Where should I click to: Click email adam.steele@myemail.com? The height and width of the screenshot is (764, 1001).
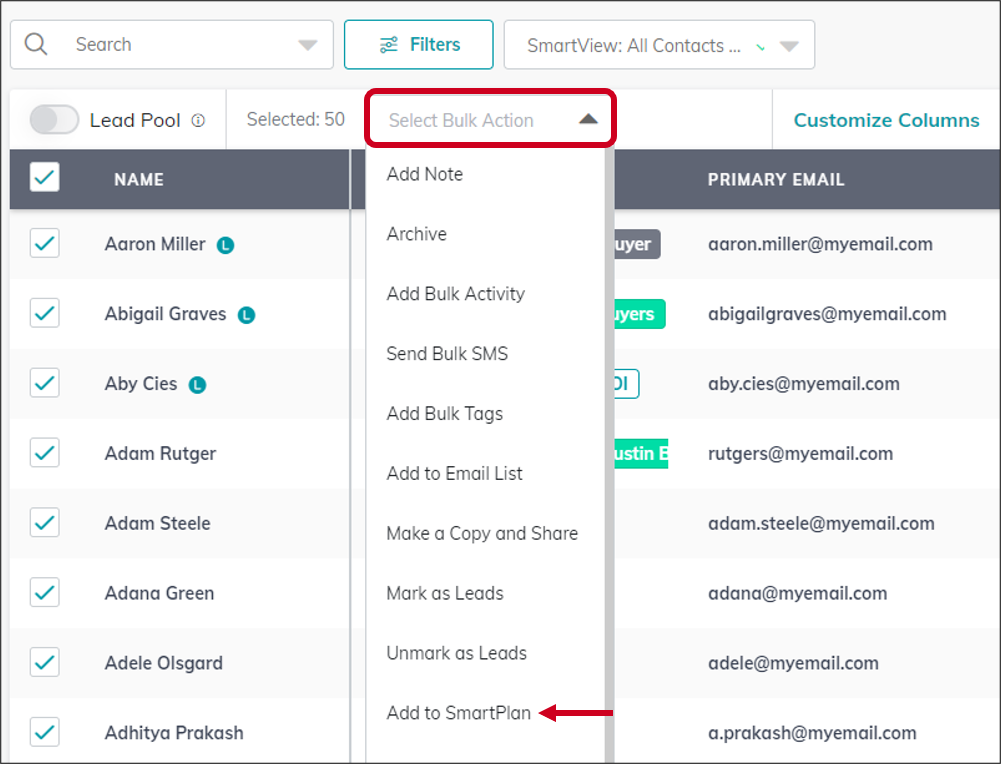pos(821,523)
